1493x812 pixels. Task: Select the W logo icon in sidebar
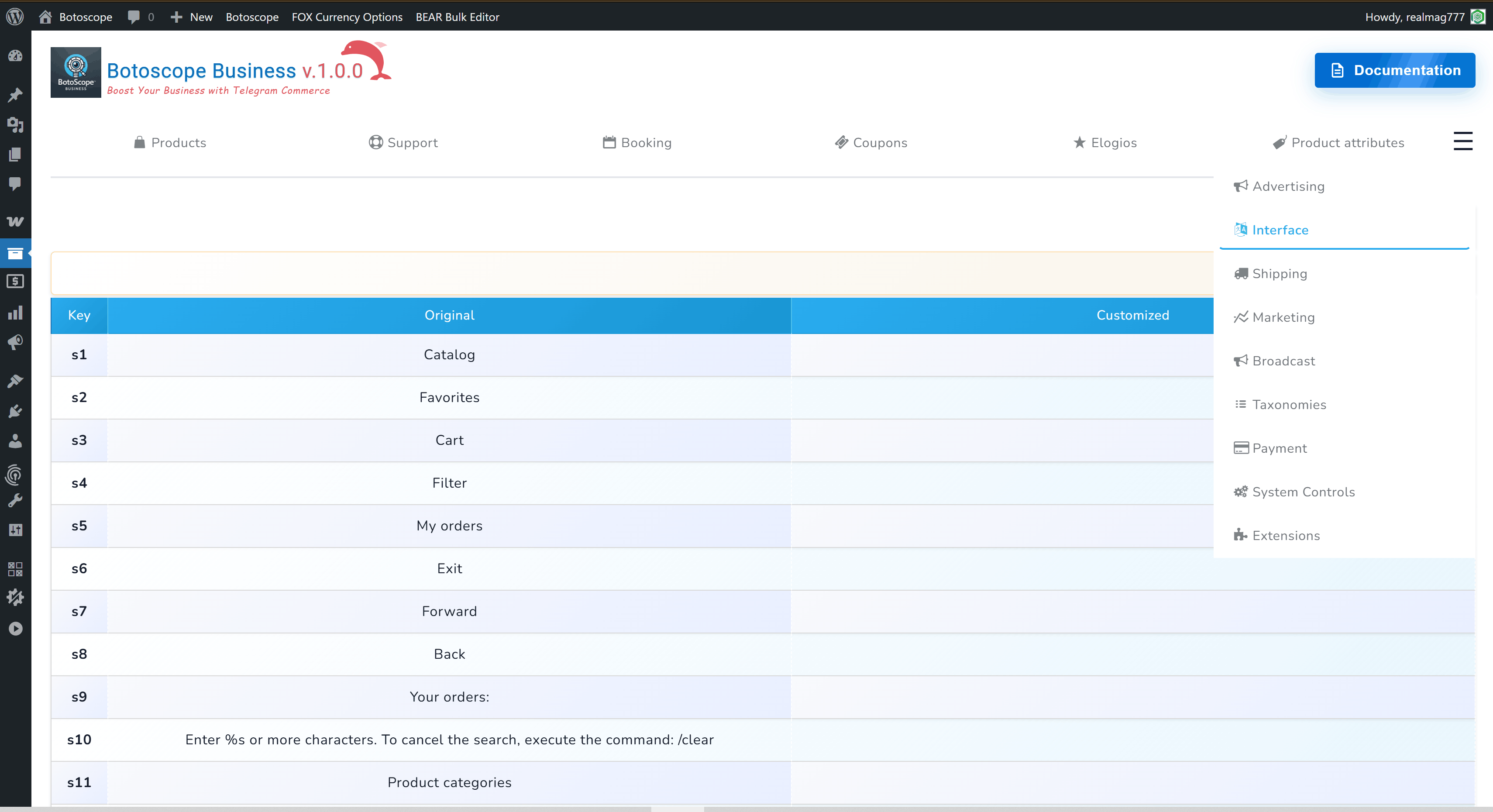[16, 221]
